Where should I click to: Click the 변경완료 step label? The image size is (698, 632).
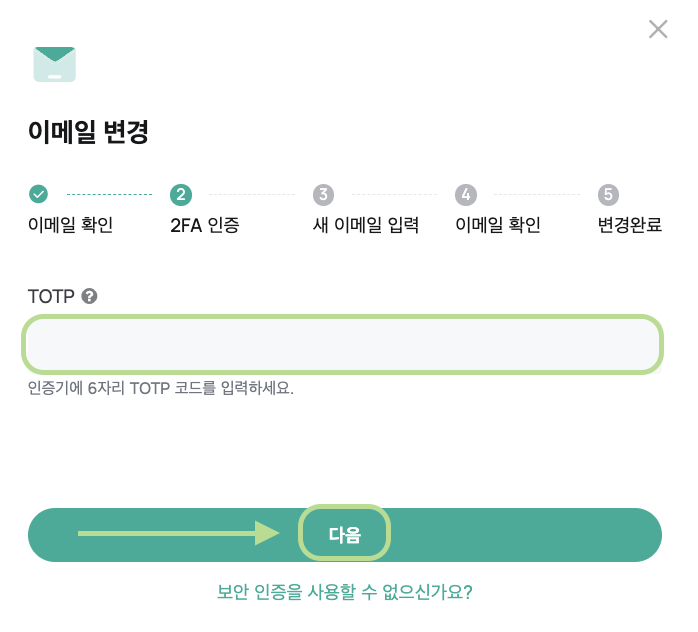629,225
